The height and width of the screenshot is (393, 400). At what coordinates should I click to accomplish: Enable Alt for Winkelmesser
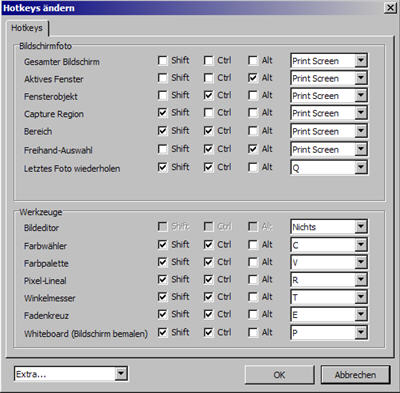click(x=253, y=297)
